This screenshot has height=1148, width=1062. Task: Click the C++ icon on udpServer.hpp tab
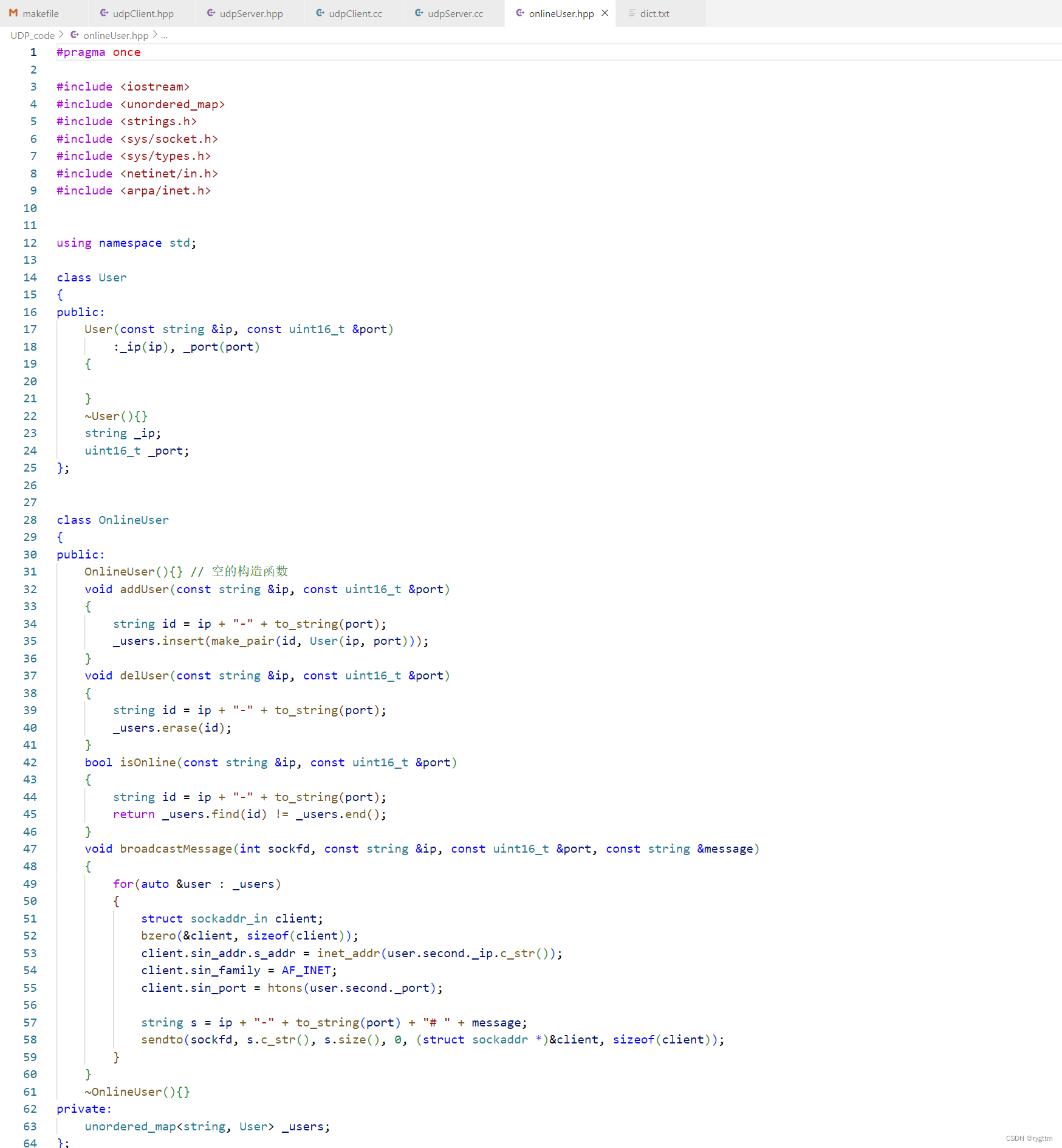(x=211, y=13)
